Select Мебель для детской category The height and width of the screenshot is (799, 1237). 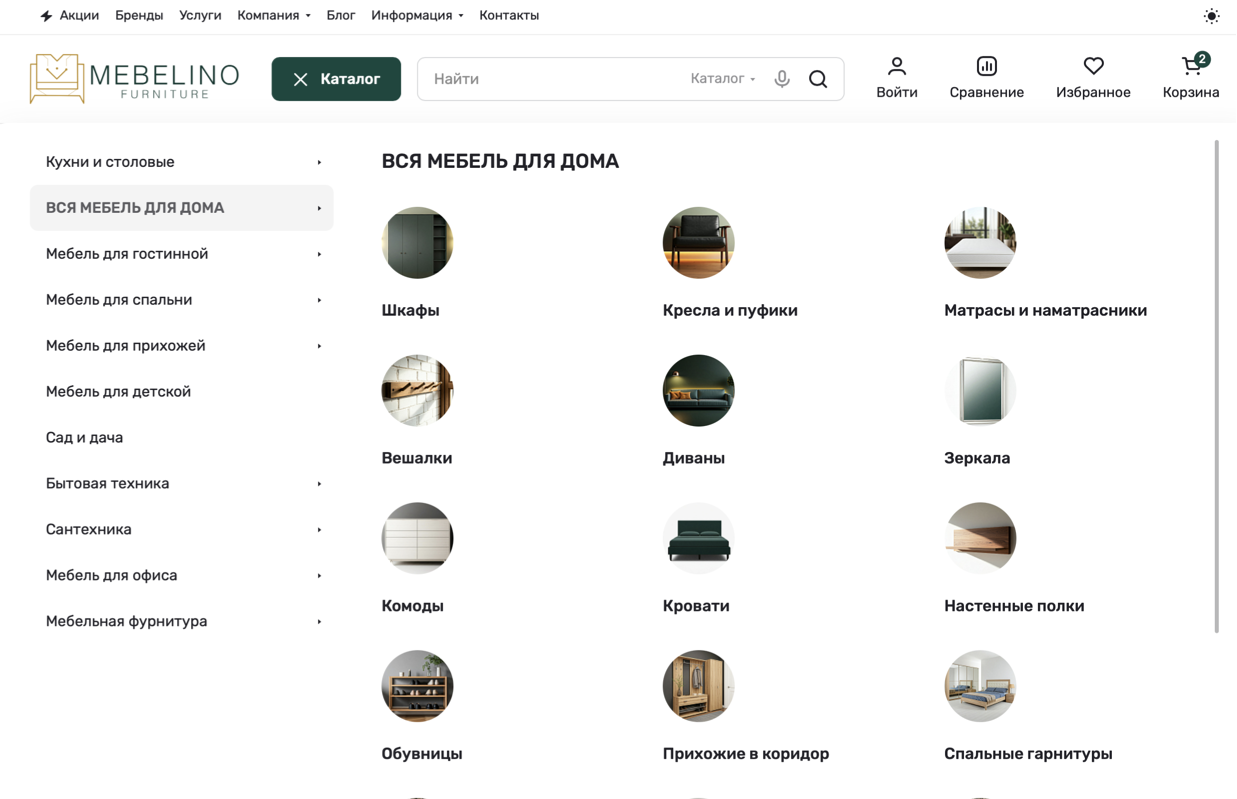click(x=118, y=392)
